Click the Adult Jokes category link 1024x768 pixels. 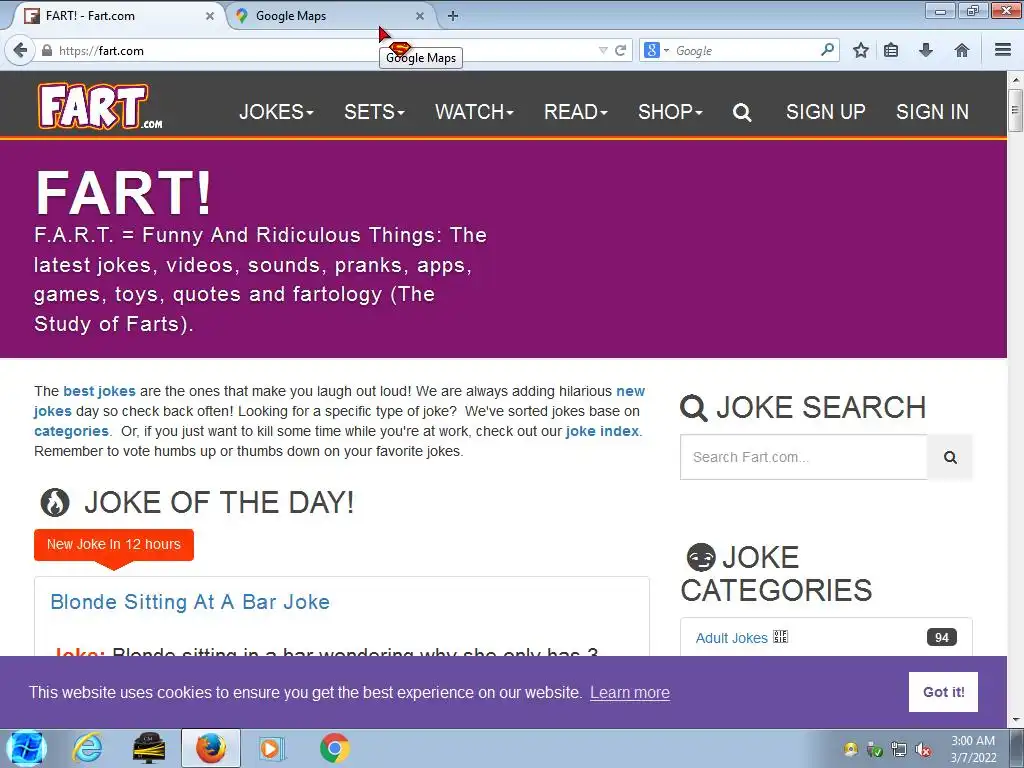click(731, 637)
